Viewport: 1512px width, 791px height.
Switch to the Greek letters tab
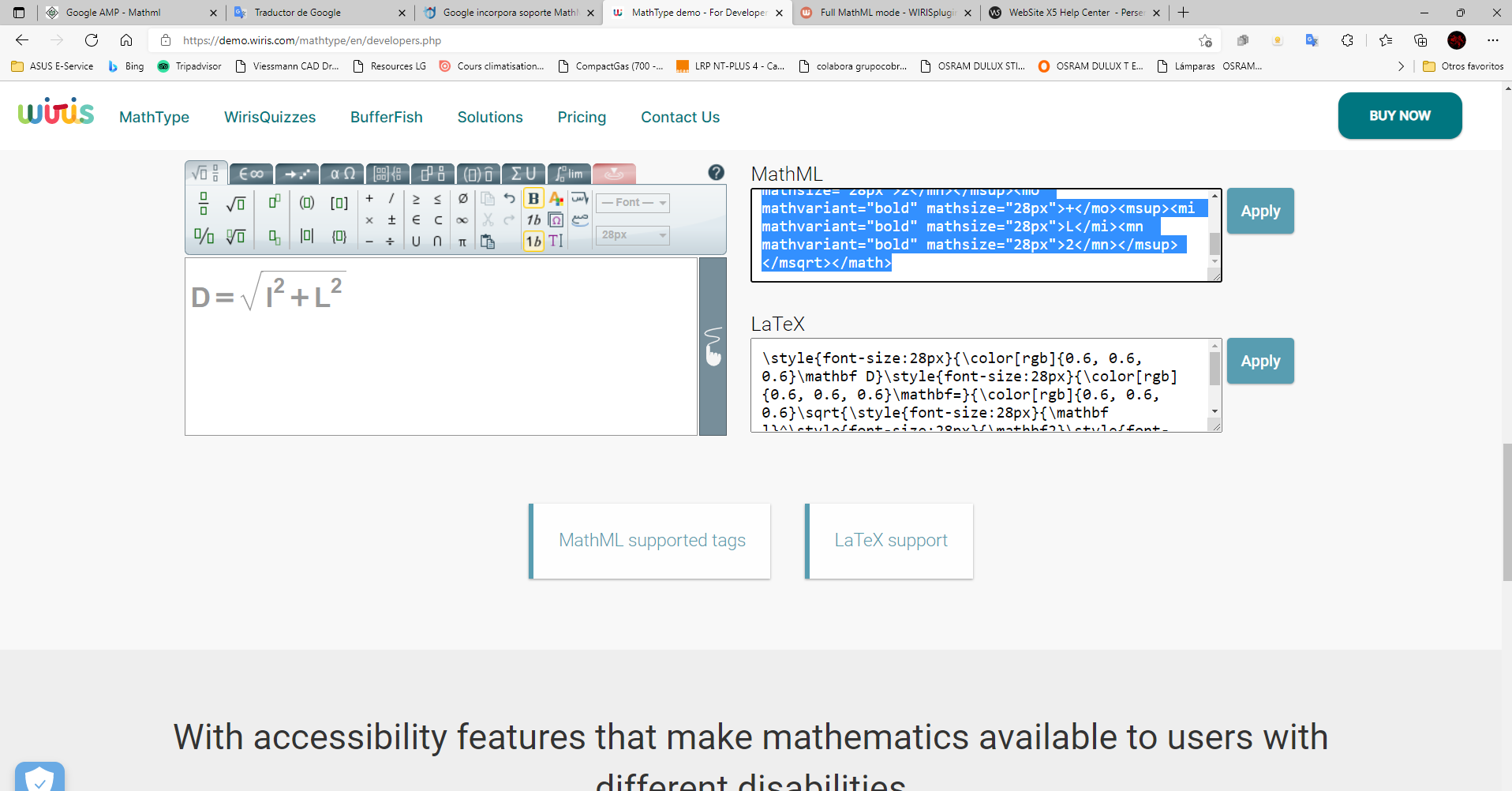point(343,174)
